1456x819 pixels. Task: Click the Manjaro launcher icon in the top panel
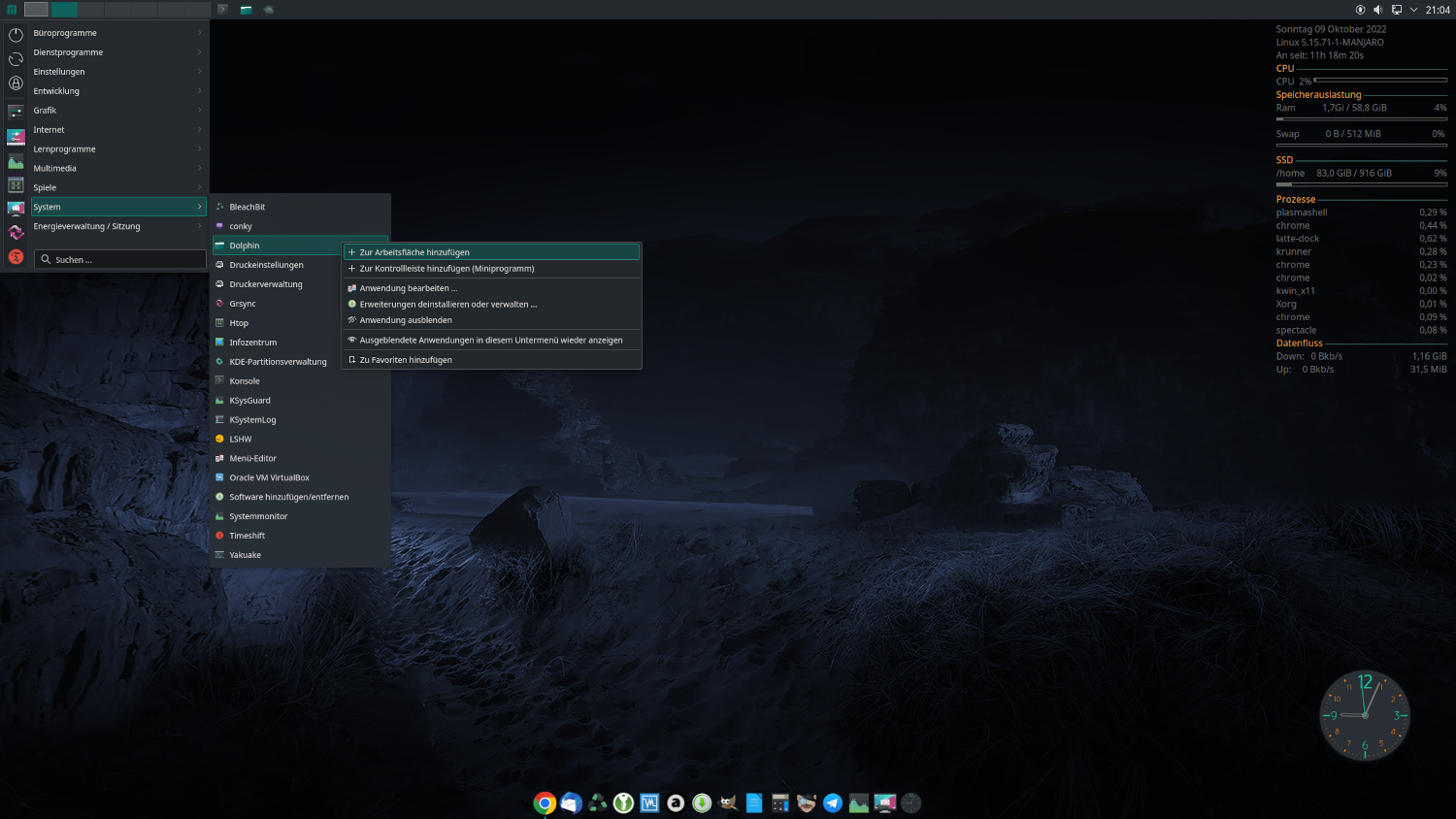(x=12, y=10)
